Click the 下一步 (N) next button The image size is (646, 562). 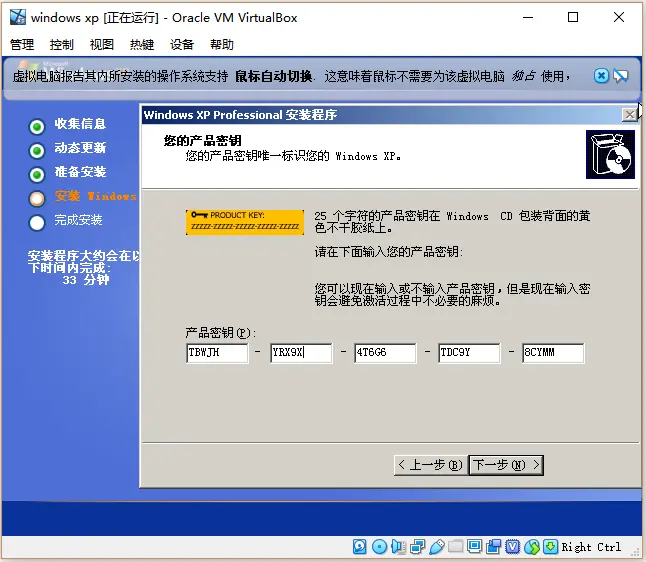(x=506, y=465)
